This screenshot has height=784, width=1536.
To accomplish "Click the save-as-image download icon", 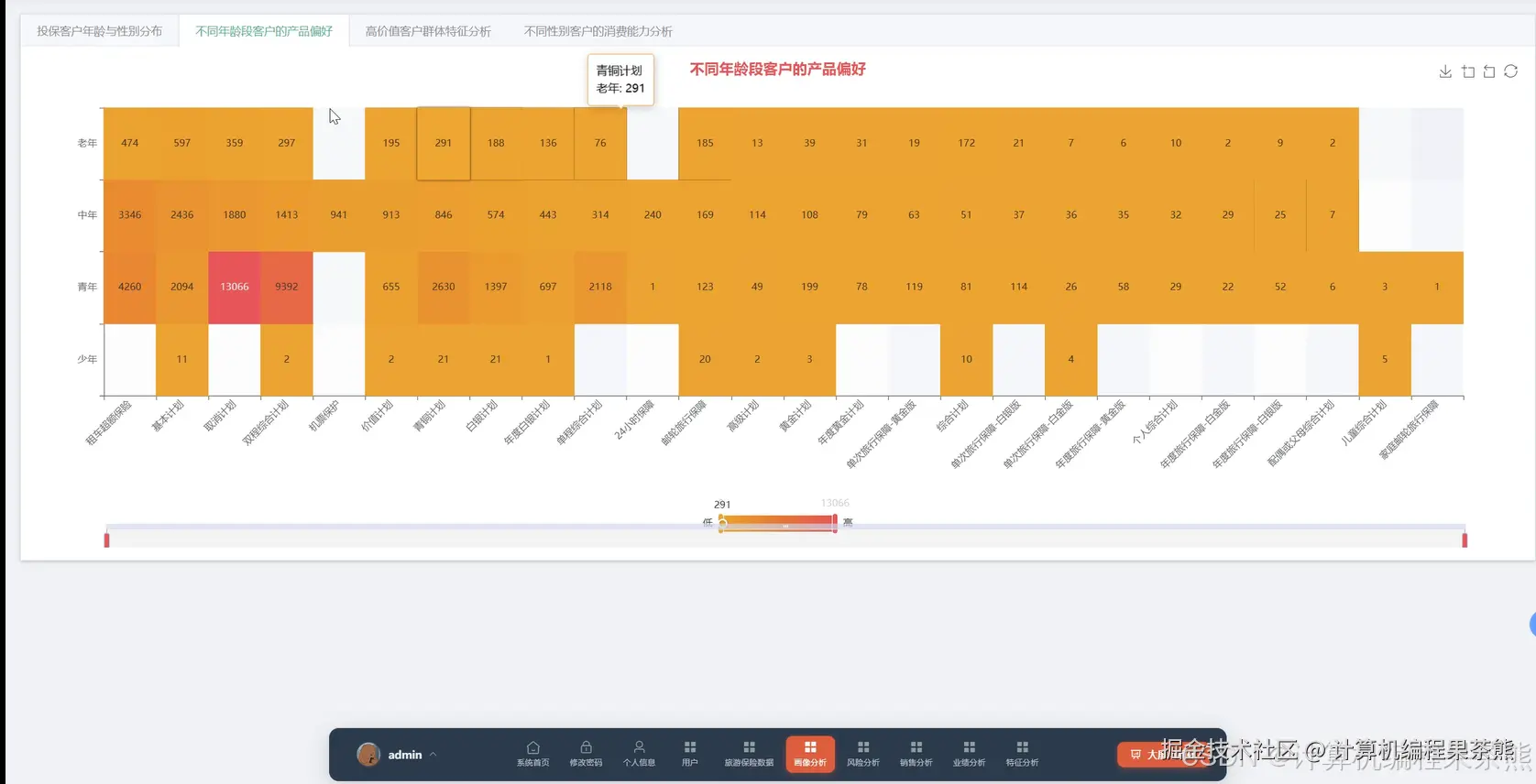I will tap(1445, 71).
